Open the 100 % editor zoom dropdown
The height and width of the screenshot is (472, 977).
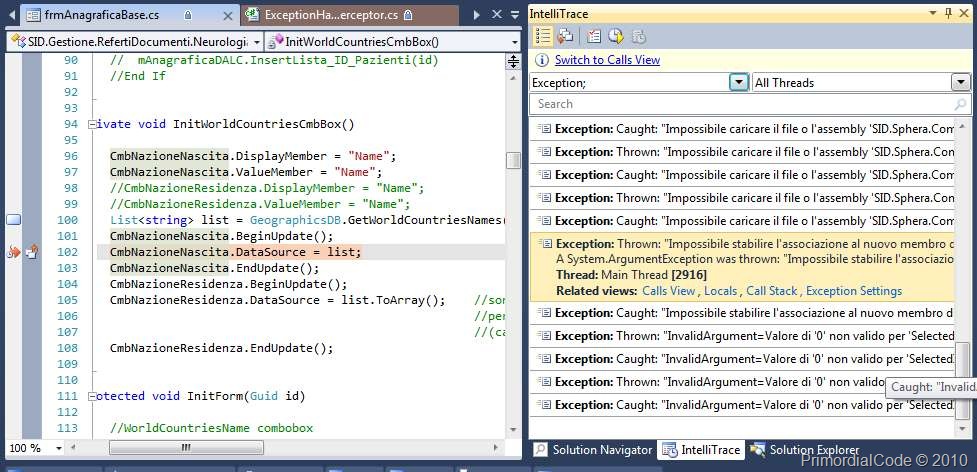pyautogui.click(x=59, y=448)
